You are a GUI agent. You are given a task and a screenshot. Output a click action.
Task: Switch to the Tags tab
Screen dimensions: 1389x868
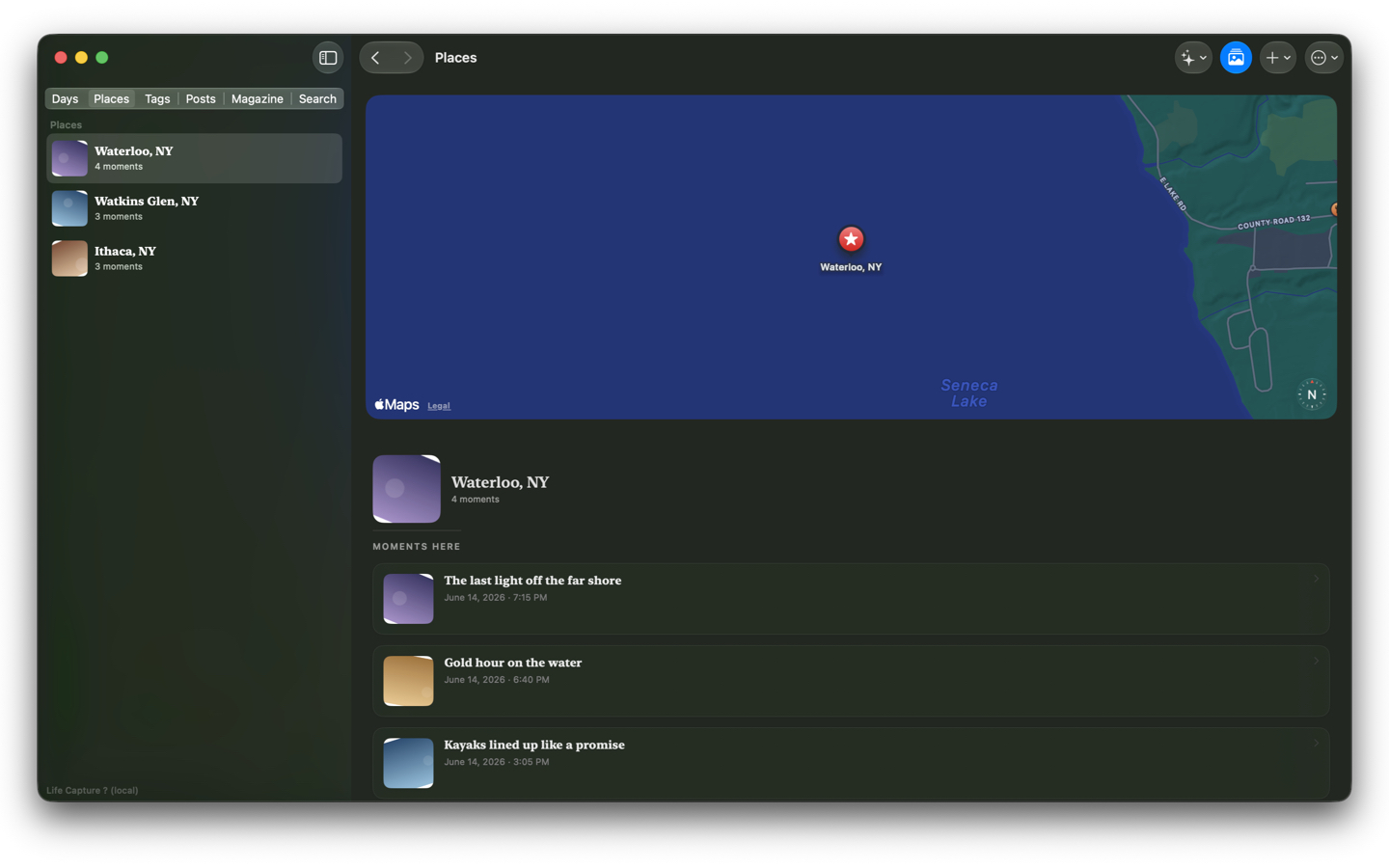[x=157, y=99]
